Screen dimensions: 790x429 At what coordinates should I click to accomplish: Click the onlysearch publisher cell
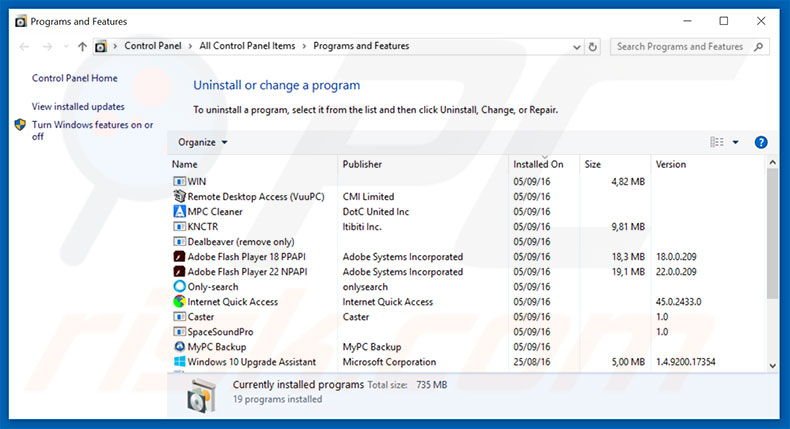click(x=365, y=287)
